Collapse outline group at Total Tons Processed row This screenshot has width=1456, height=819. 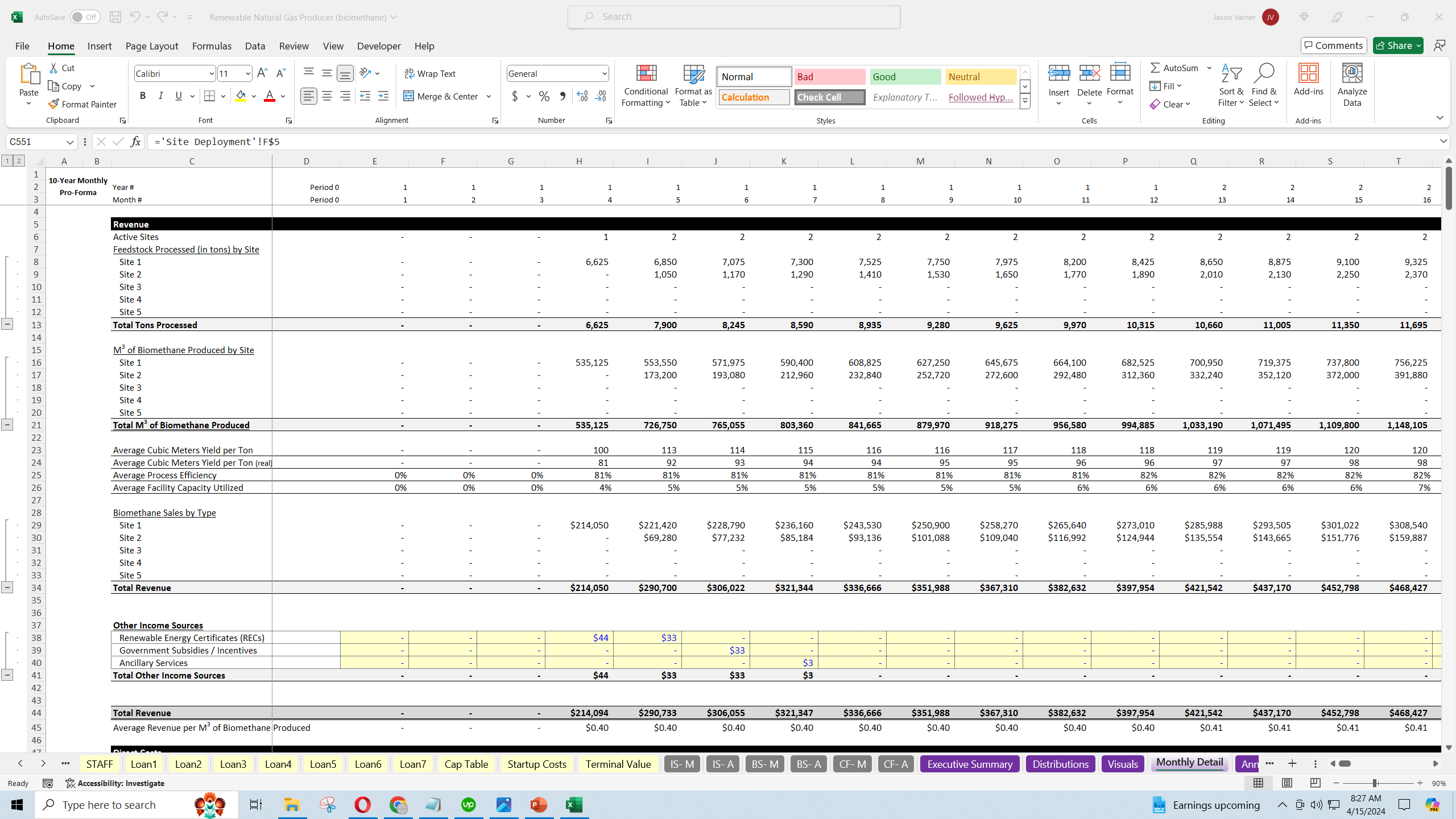pyautogui.click(x=7, y=325)
